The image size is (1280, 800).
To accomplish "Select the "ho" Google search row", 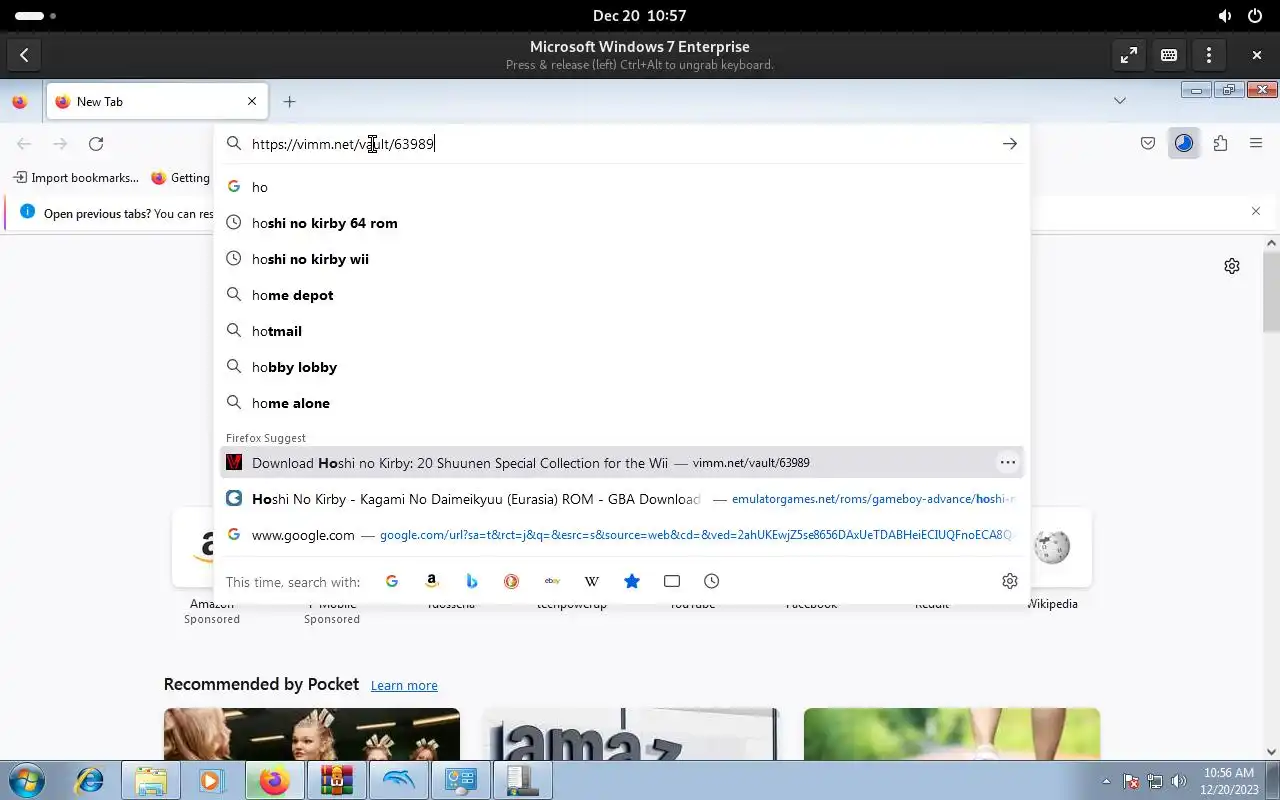I will point(622,187).
